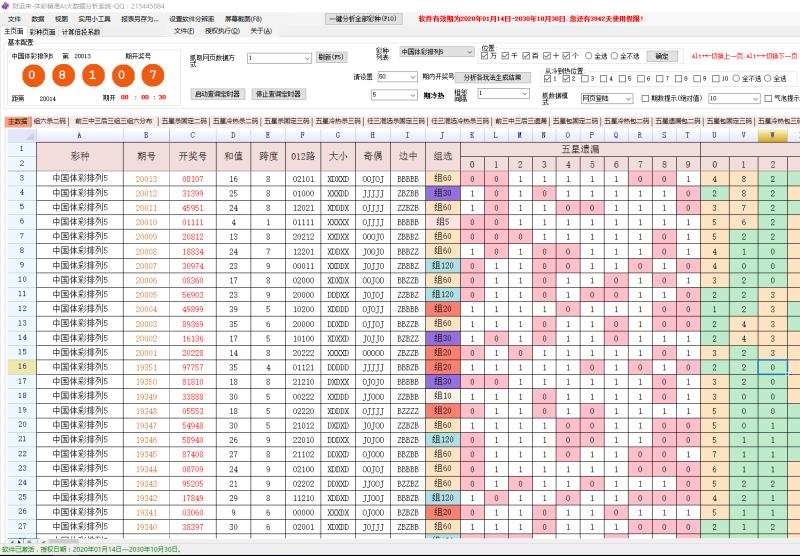Click the 和值 header cell
Image resolution: width=800 pixels, height=556 pixels.
pyautogui.click(x=233, y=156)
